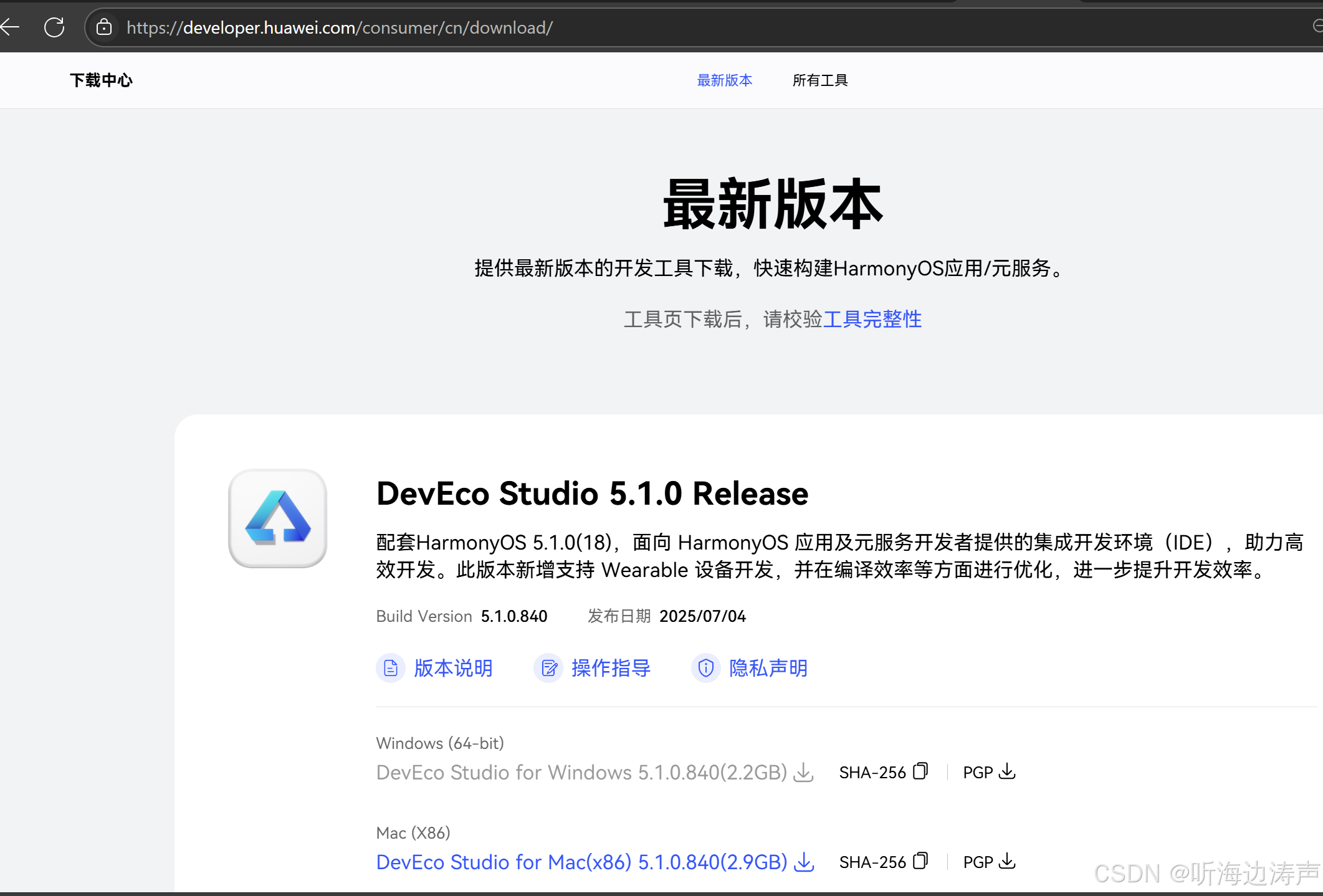Screen dimensions: 1323x896
Task: Reload the page with refresh icon
Action: pyautogui.click(x=54, y=27)
